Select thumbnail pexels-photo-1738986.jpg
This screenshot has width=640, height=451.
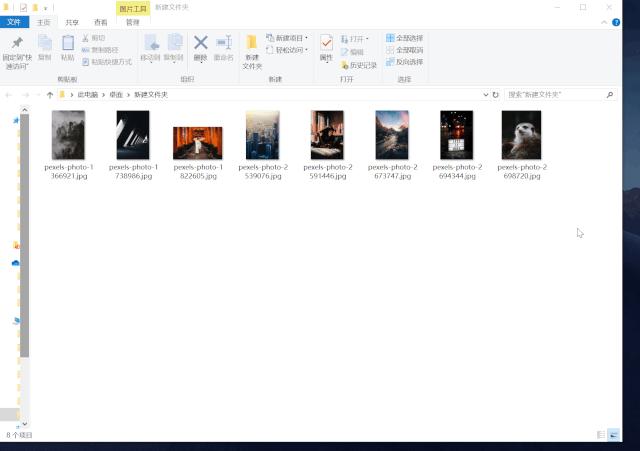(133, 135)
